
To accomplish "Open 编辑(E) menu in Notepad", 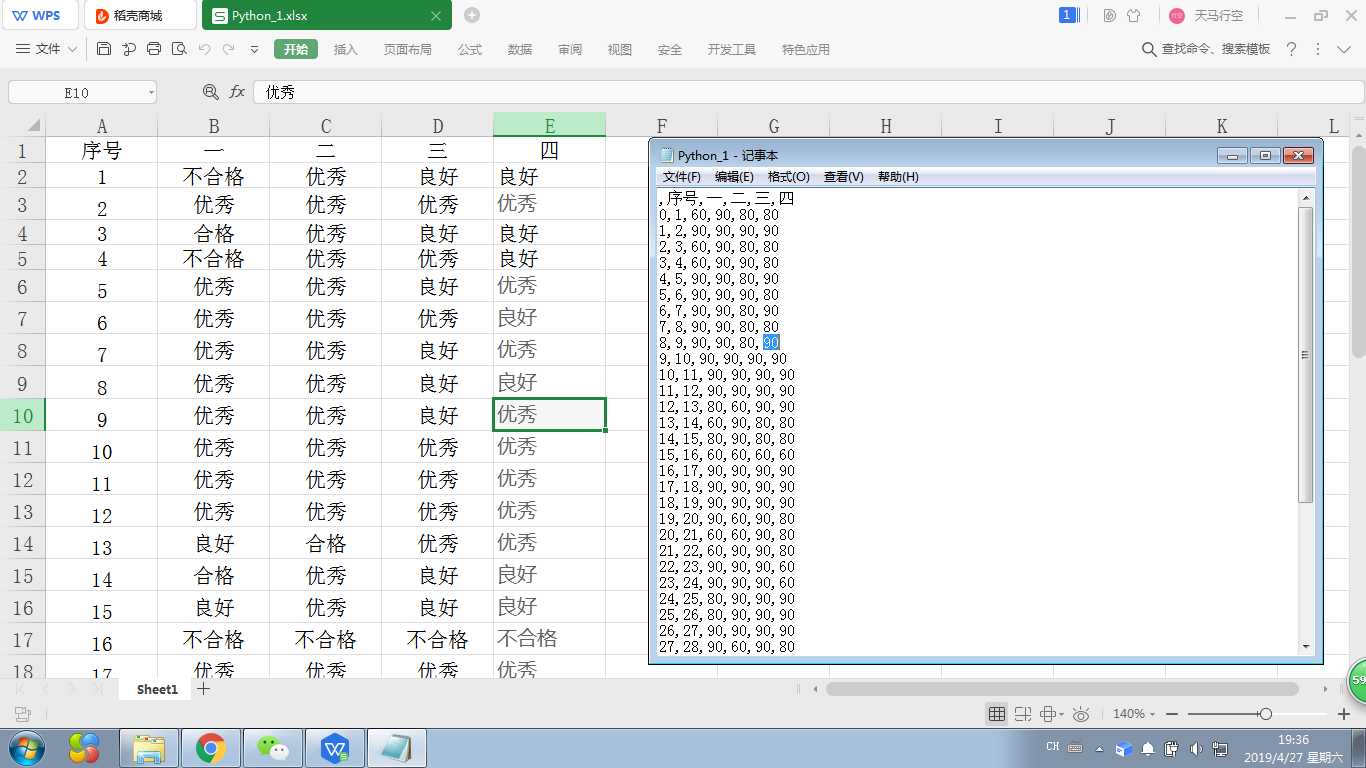I will click(x=734, y=176).
